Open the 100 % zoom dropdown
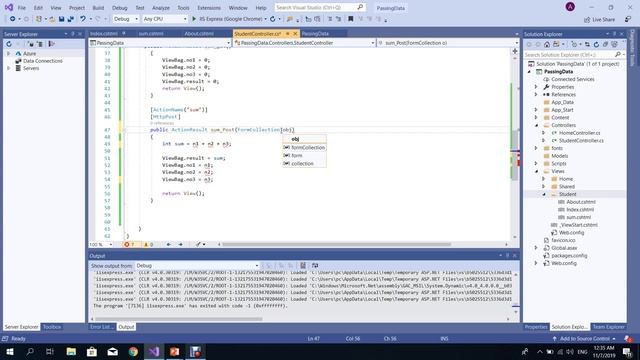Screen dimensions: 640x360 [x=101, y=244]
